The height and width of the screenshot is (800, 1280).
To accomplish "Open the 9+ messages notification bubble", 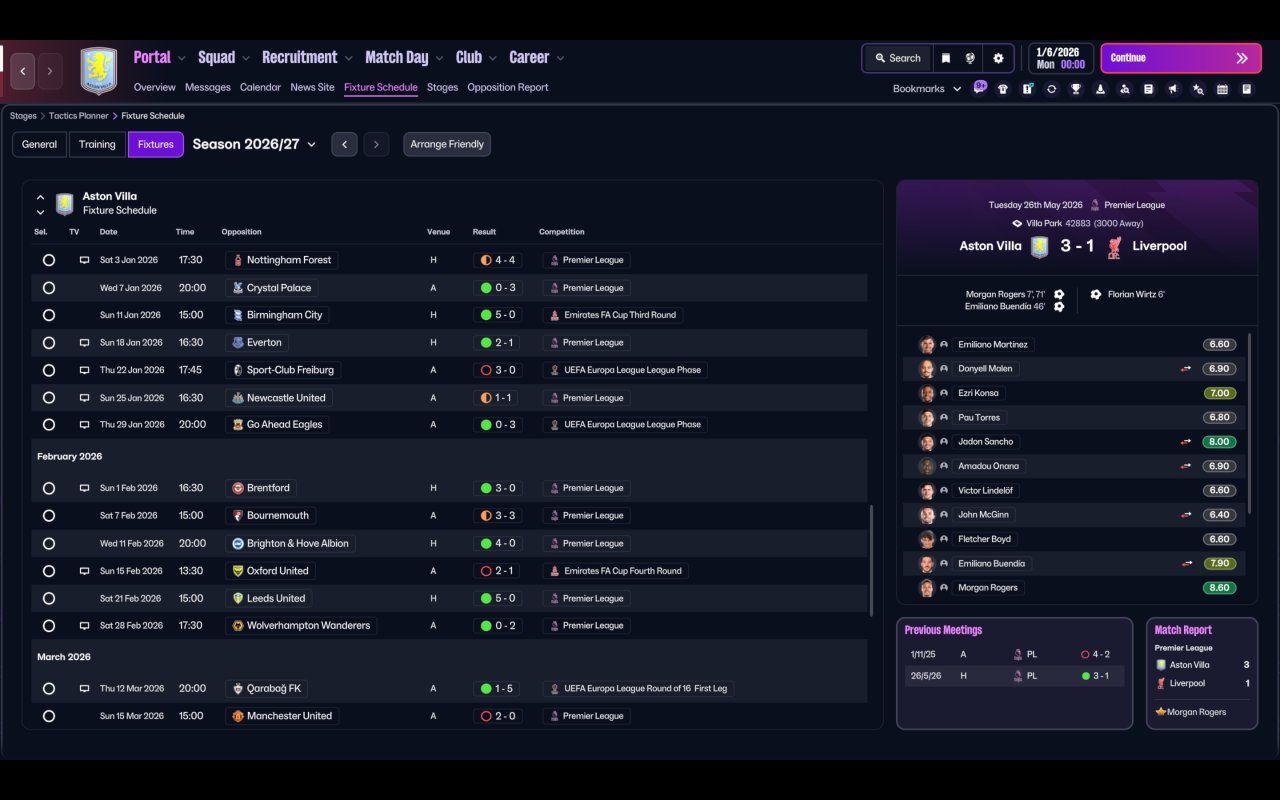I will click(980, 87).
